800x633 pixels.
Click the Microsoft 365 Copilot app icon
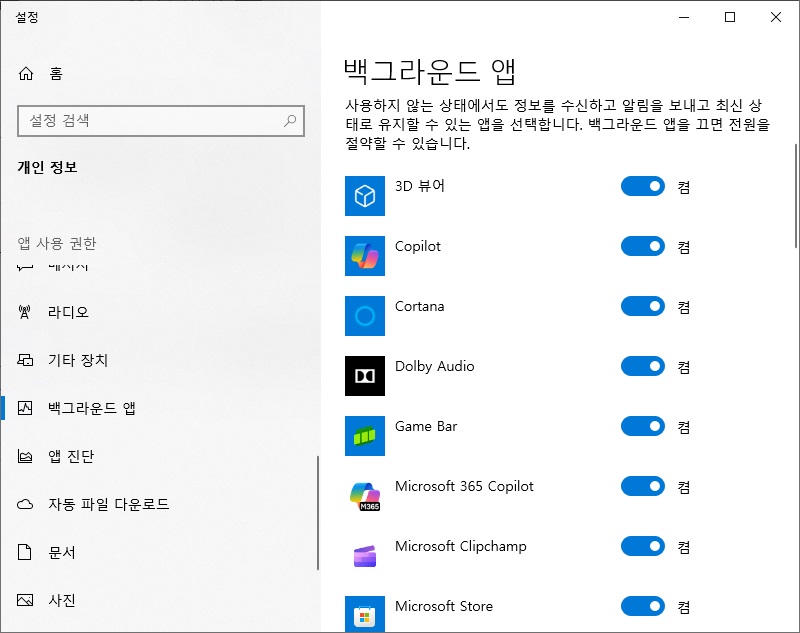365,496
